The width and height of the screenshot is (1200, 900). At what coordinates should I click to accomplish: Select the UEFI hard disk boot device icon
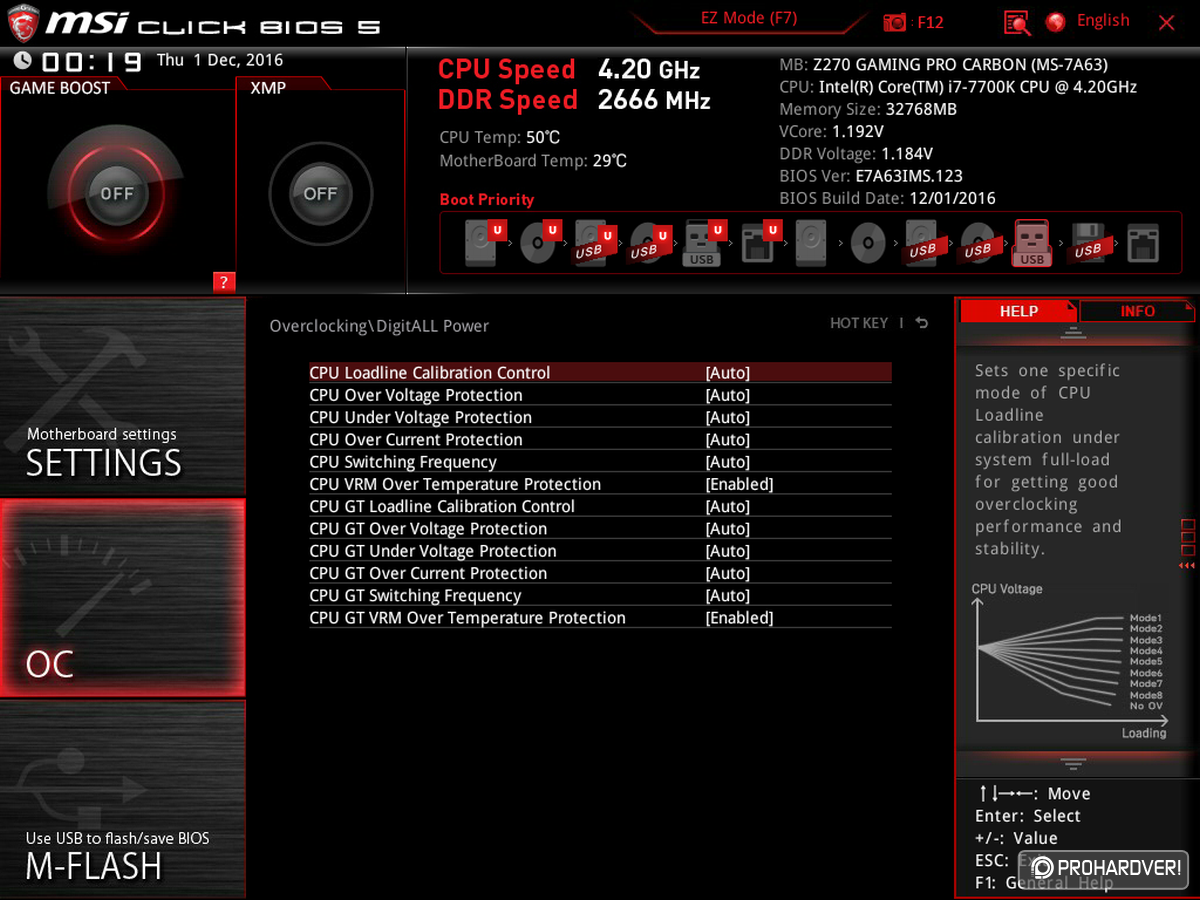[x=483, y=244]
